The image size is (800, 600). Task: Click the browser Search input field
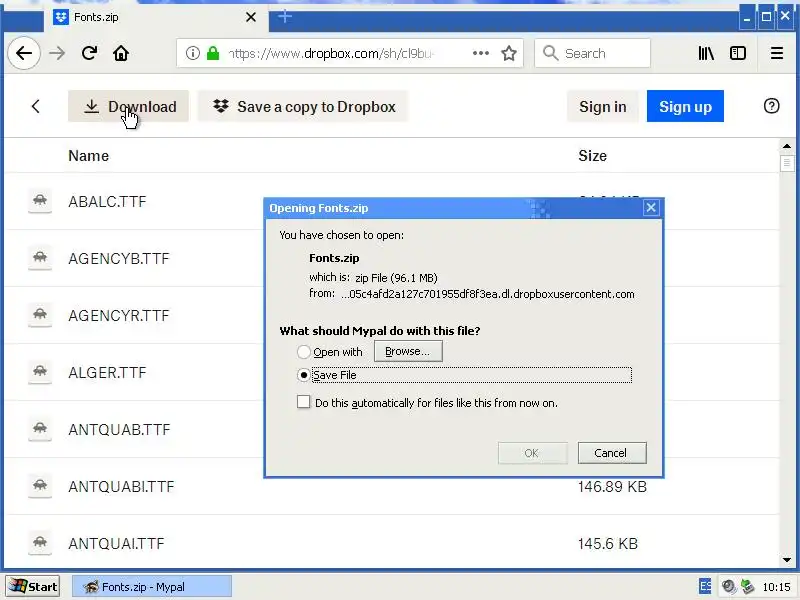click(x=592, y=53)
